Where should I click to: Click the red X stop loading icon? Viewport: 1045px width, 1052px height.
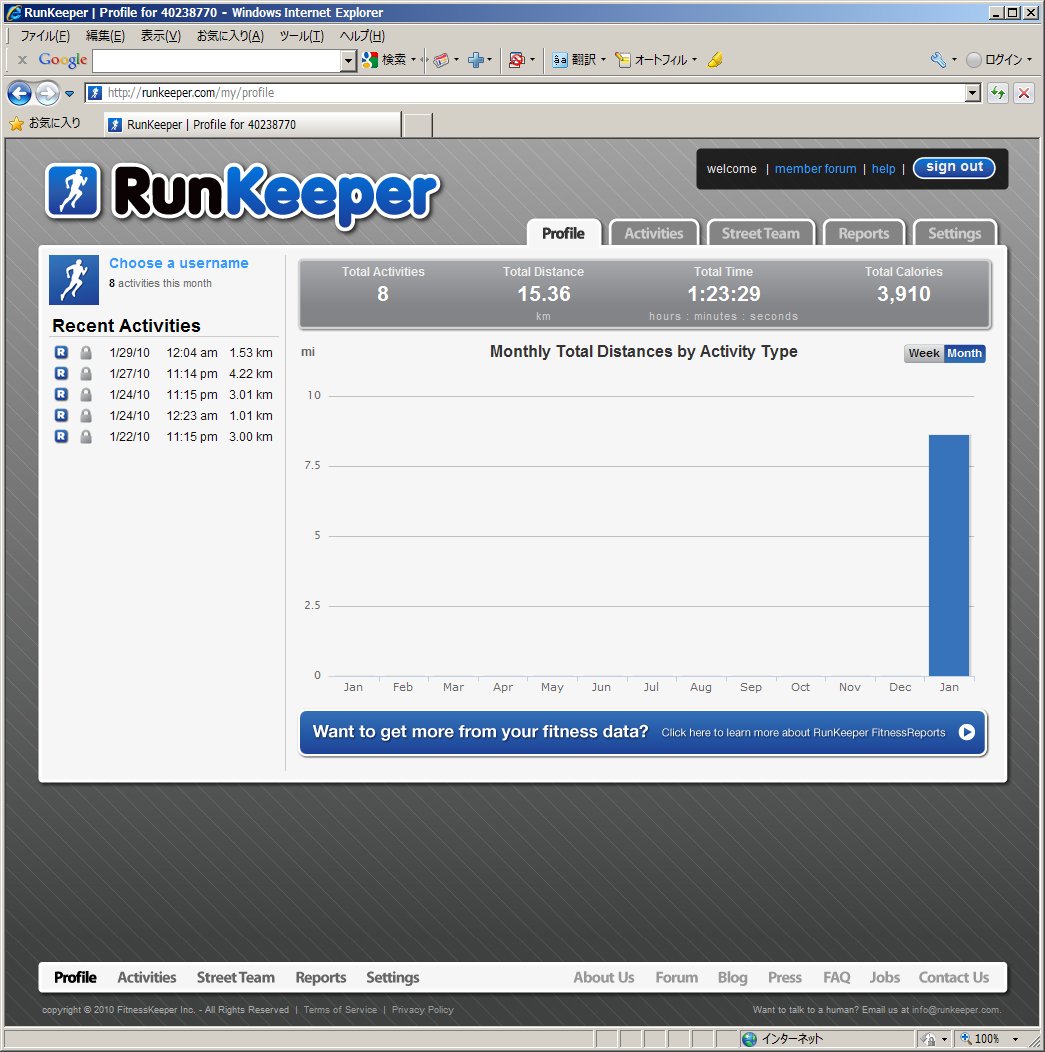click(x=1024, y=93)
